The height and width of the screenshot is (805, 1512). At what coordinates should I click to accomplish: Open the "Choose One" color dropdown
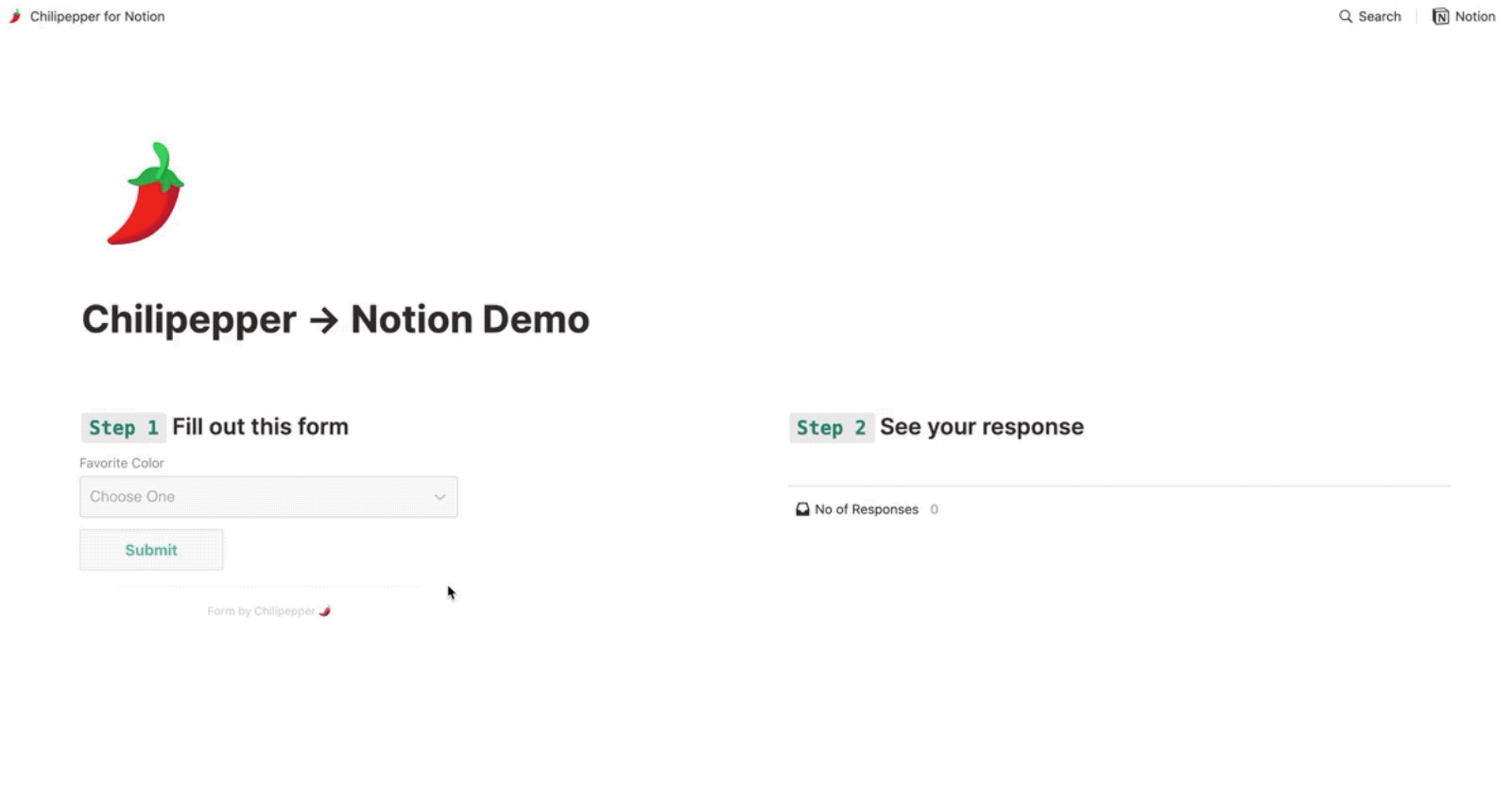click(x=255, y=497)
